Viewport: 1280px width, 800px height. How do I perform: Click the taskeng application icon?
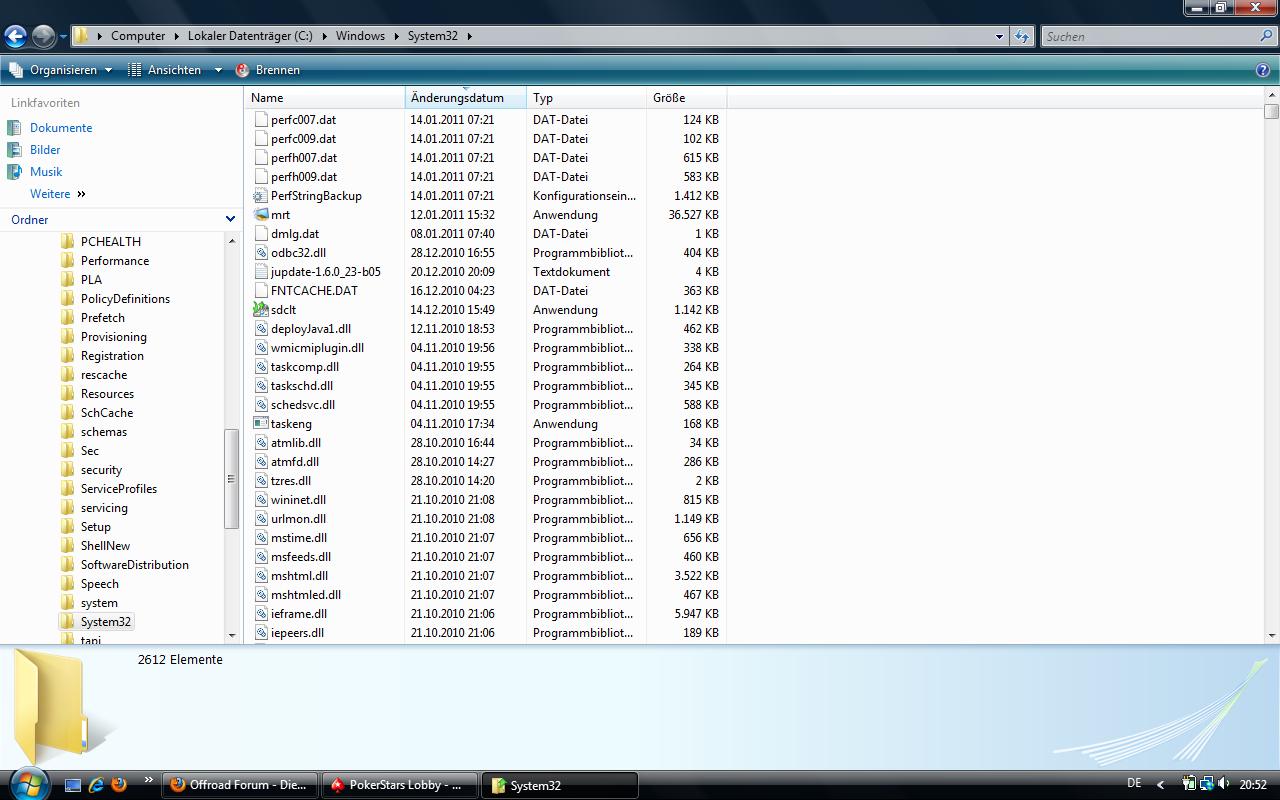[x=261, y=424]
